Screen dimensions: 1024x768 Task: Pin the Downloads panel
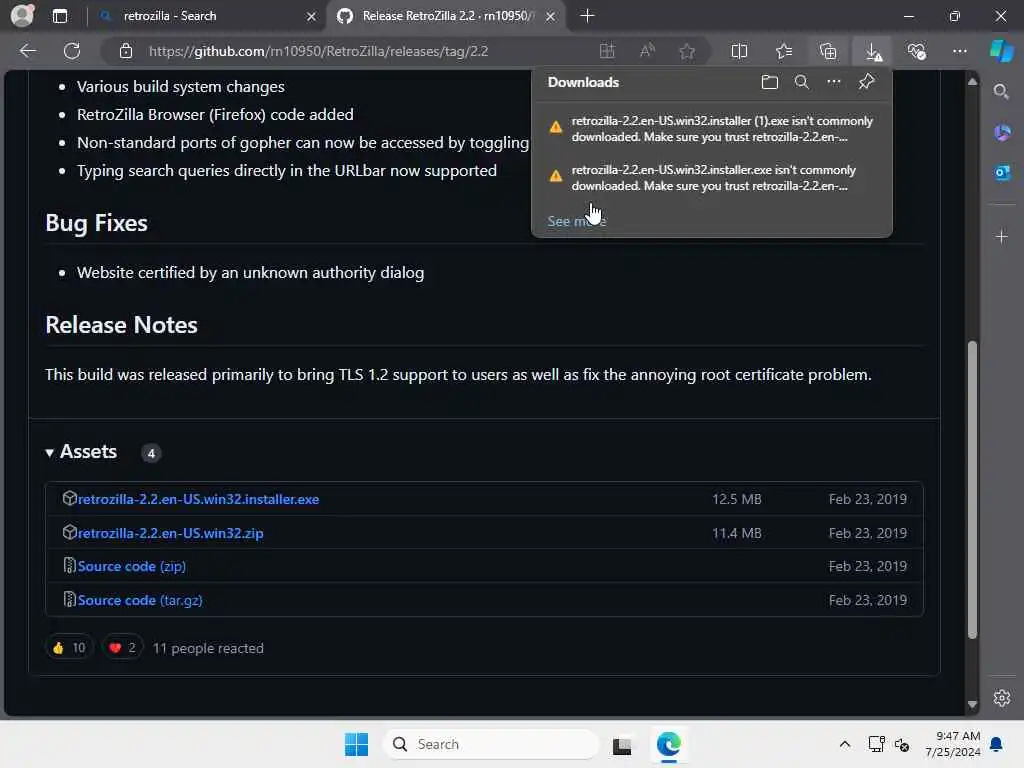coord(867,82)
